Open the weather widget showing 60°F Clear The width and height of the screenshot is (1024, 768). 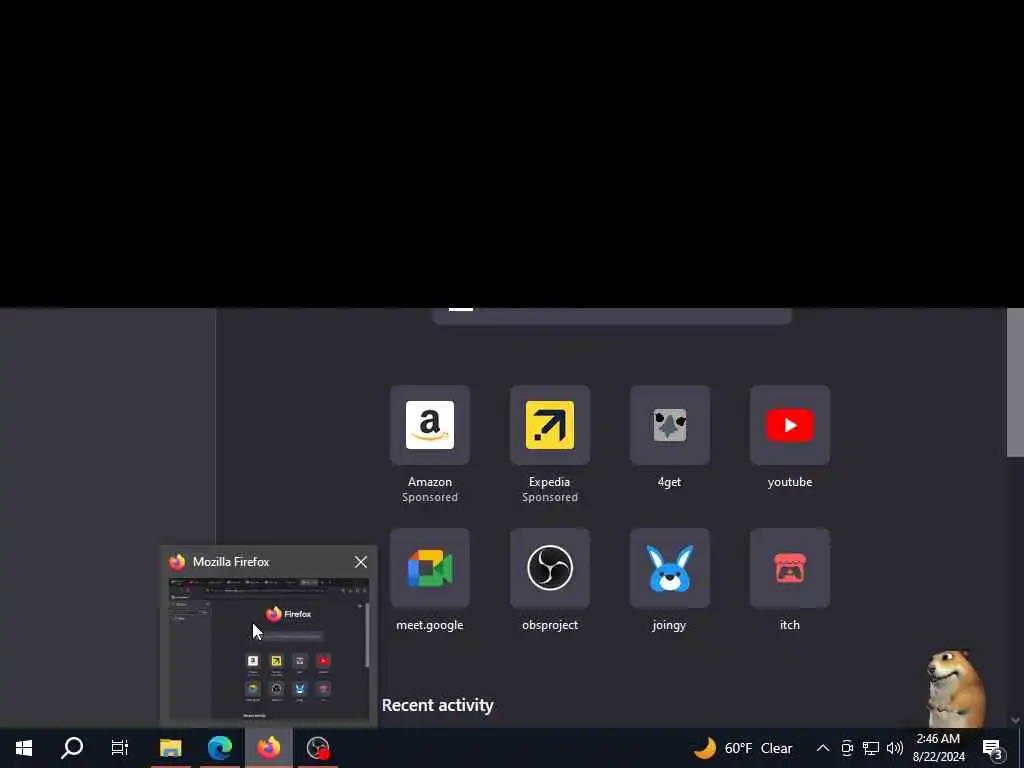coord(743,748)
